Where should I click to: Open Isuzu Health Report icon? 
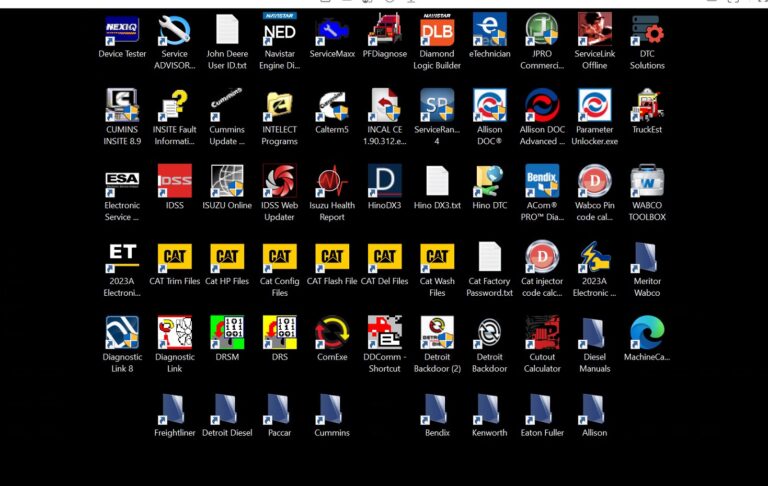332,181
